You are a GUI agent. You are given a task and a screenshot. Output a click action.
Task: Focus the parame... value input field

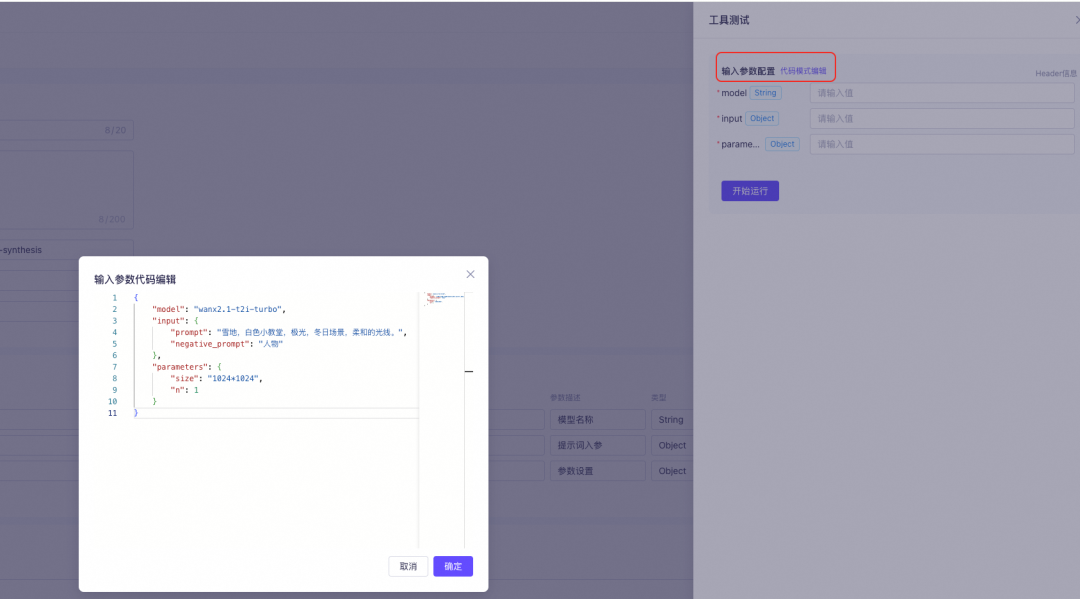pos(942,144)
